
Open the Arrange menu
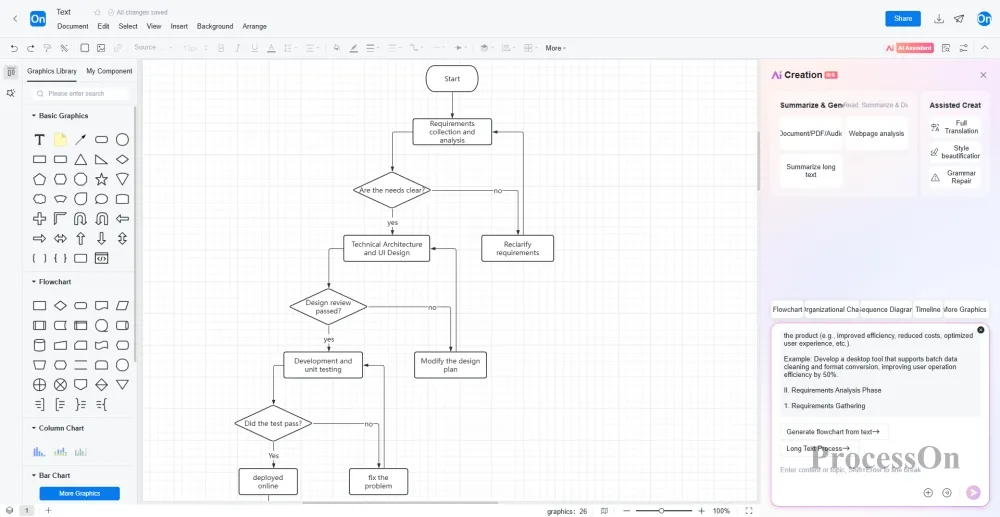click(x=254, y=26)
